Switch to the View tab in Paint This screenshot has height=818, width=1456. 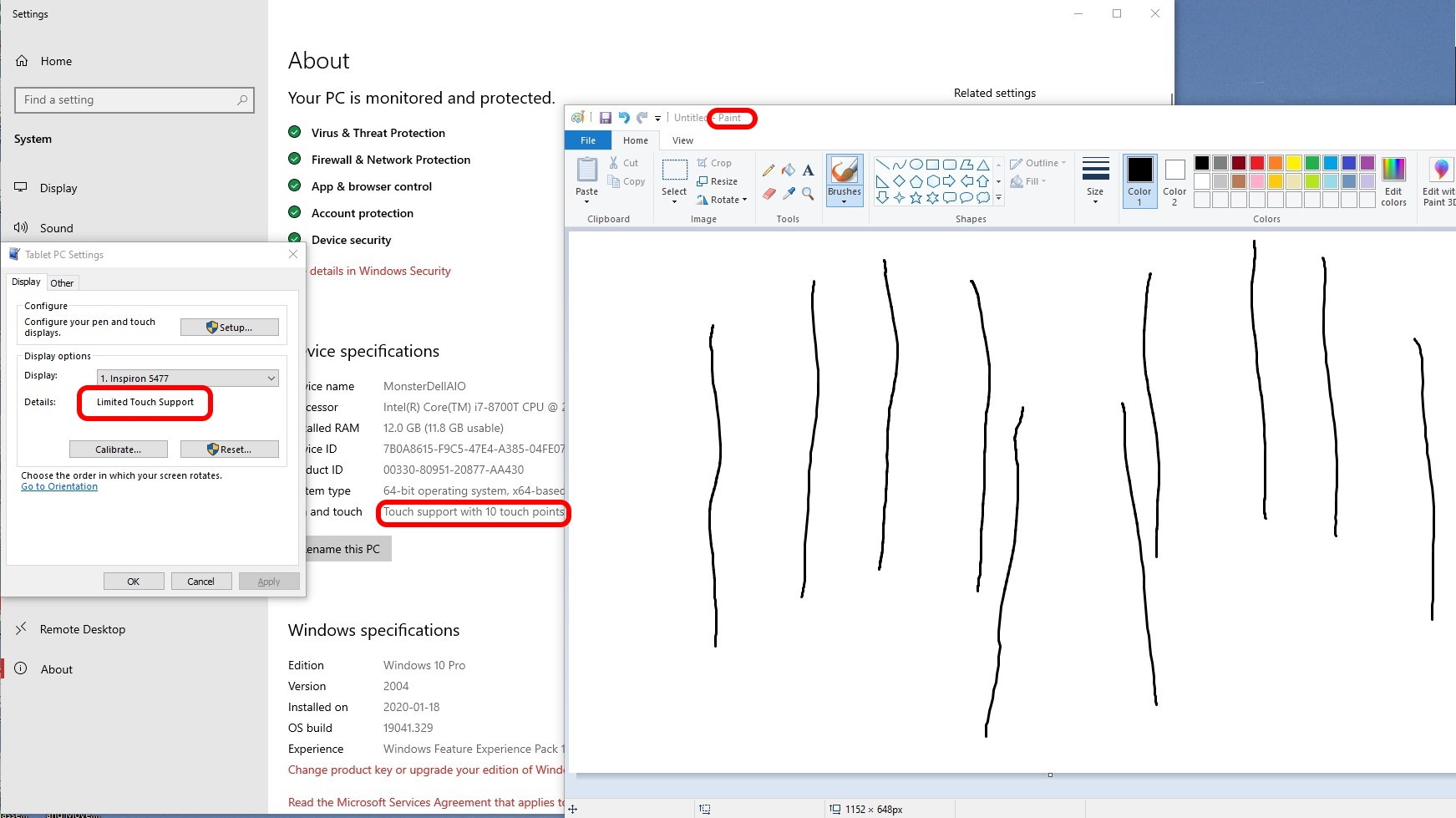point(682,140)
